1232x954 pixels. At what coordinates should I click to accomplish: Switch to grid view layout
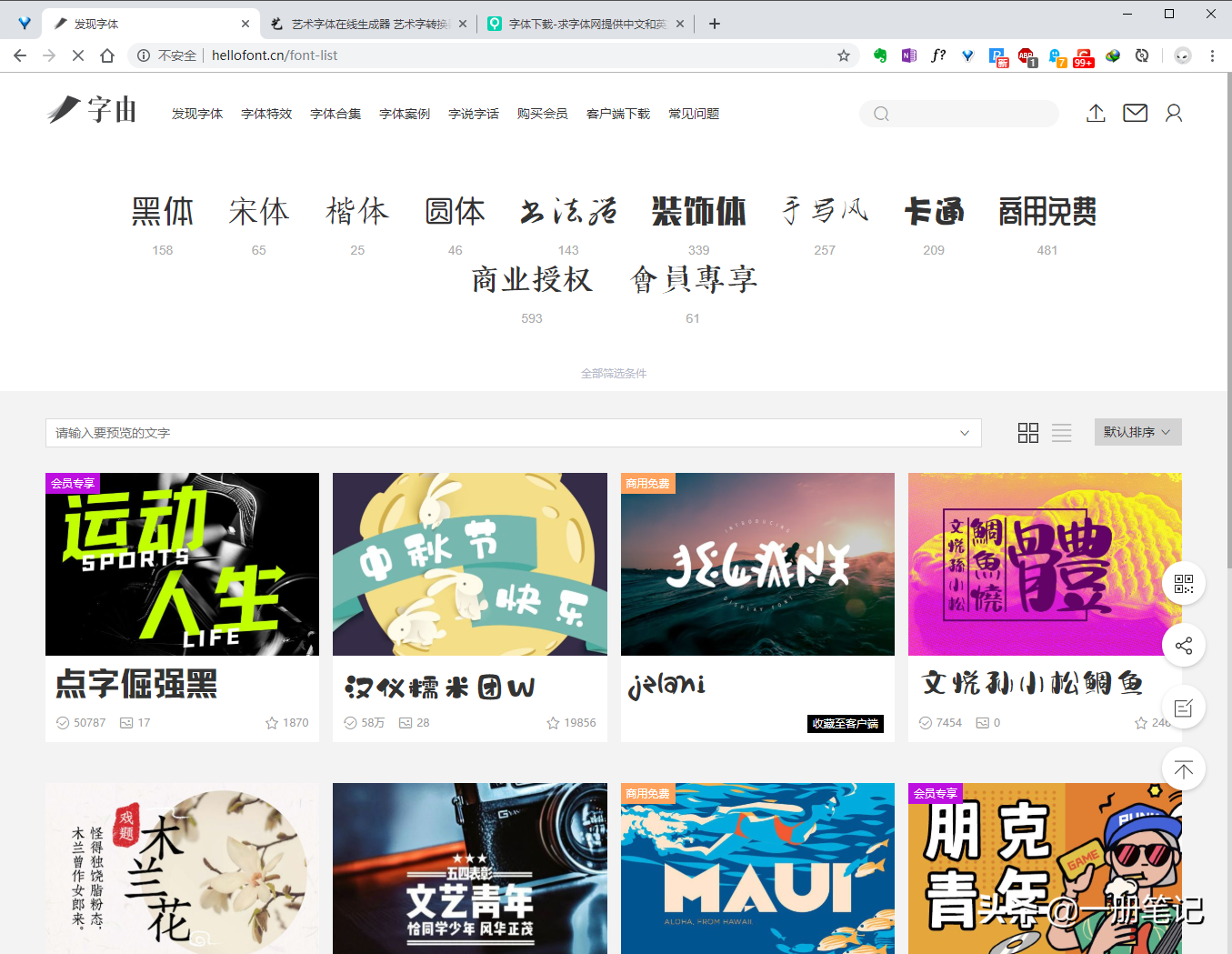[x=1027, y=433]
